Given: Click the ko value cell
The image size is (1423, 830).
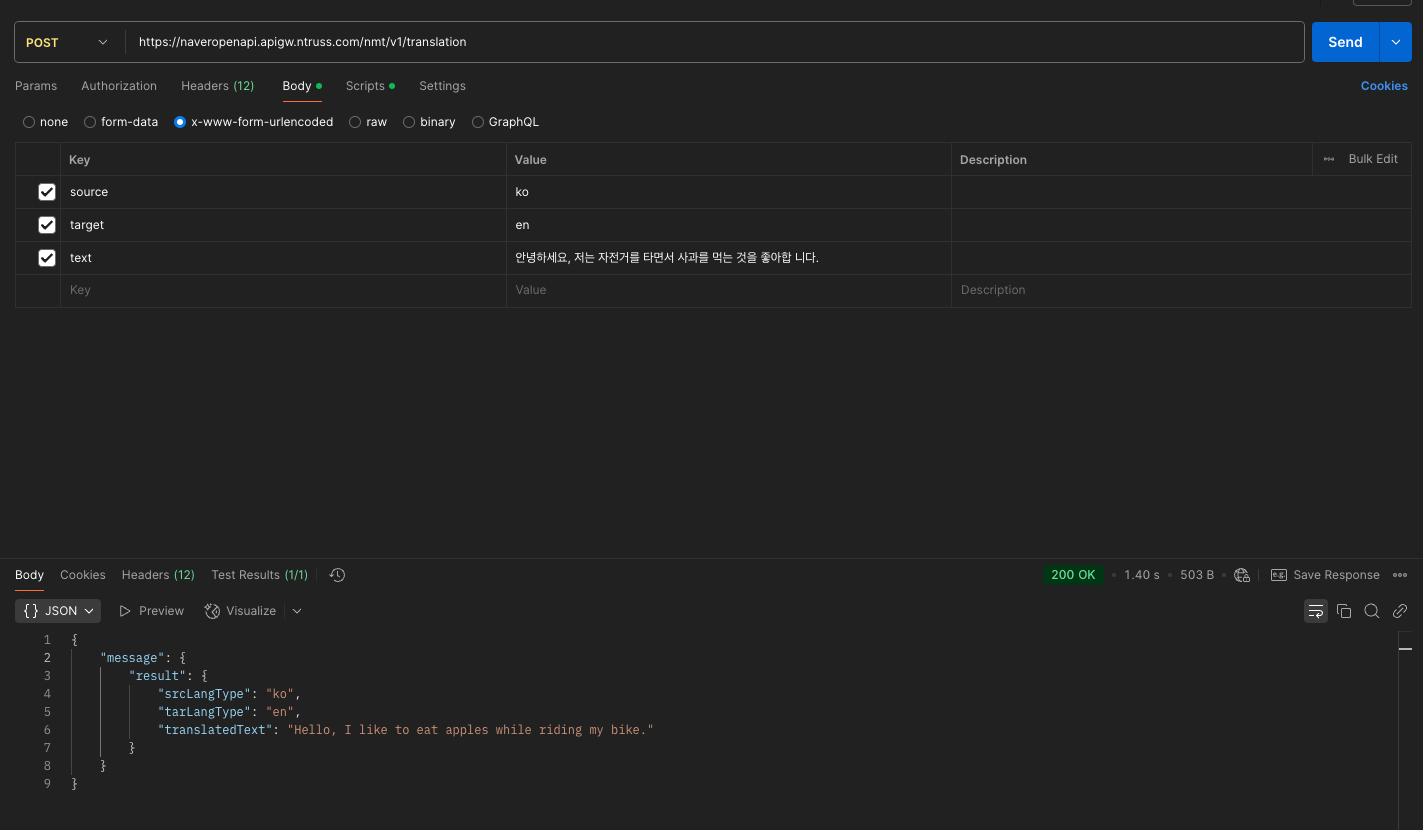Looking at the screenshot, I should tap(729, 192).
